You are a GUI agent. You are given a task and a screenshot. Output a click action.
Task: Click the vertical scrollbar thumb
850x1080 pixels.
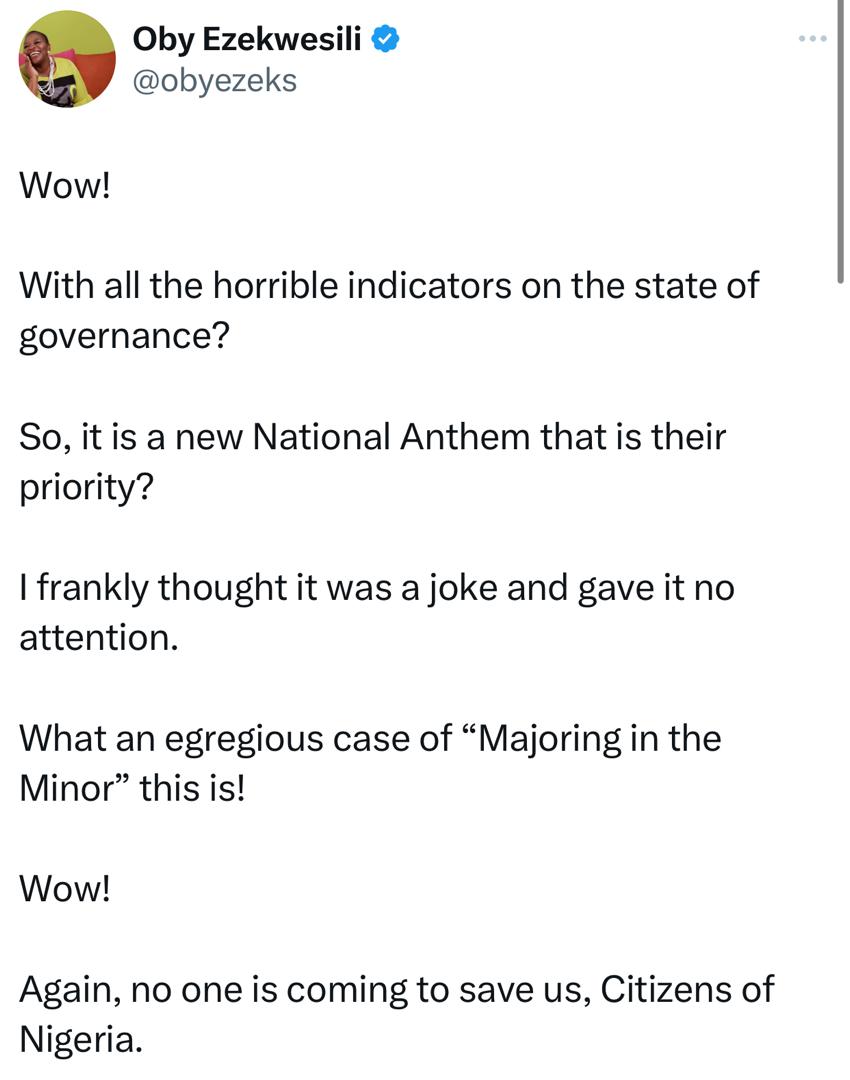coord(838,140)
